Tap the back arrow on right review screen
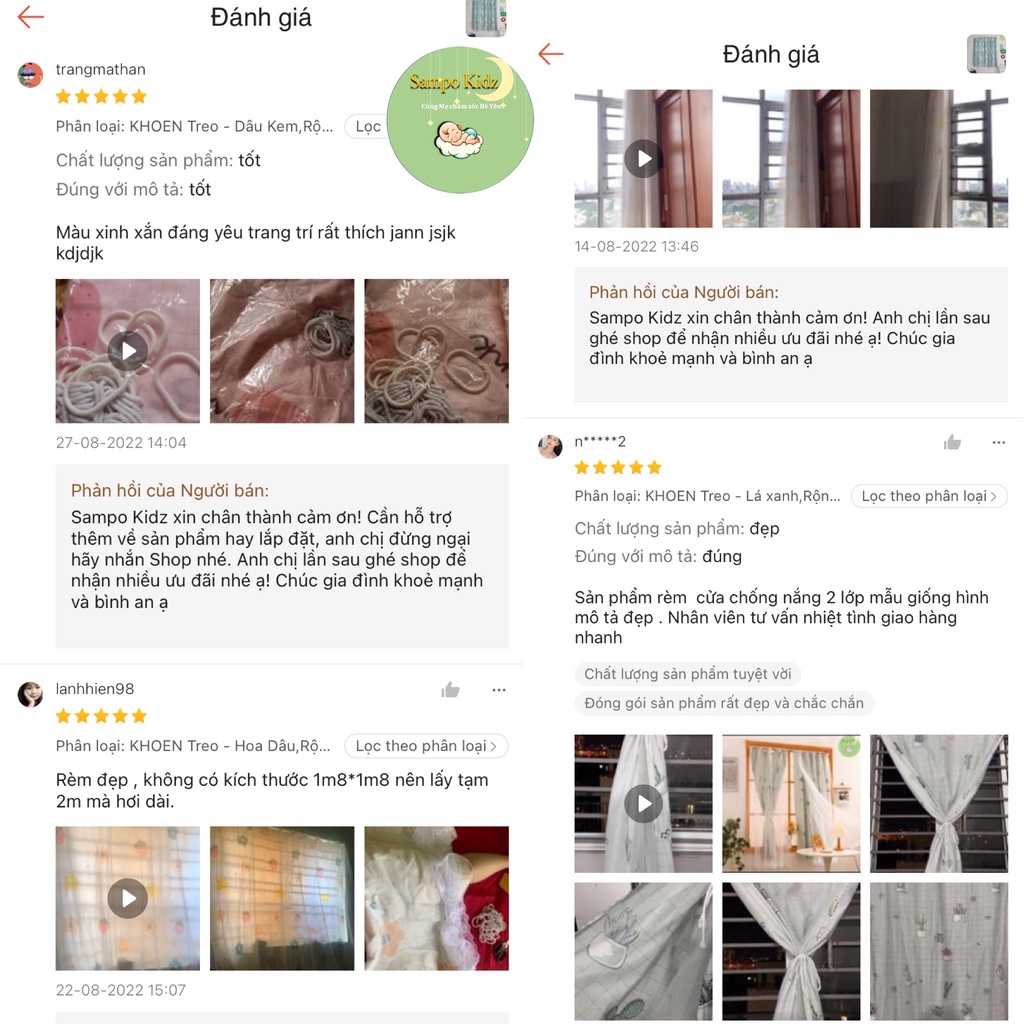The image size is (1024, 1024). 551,54
